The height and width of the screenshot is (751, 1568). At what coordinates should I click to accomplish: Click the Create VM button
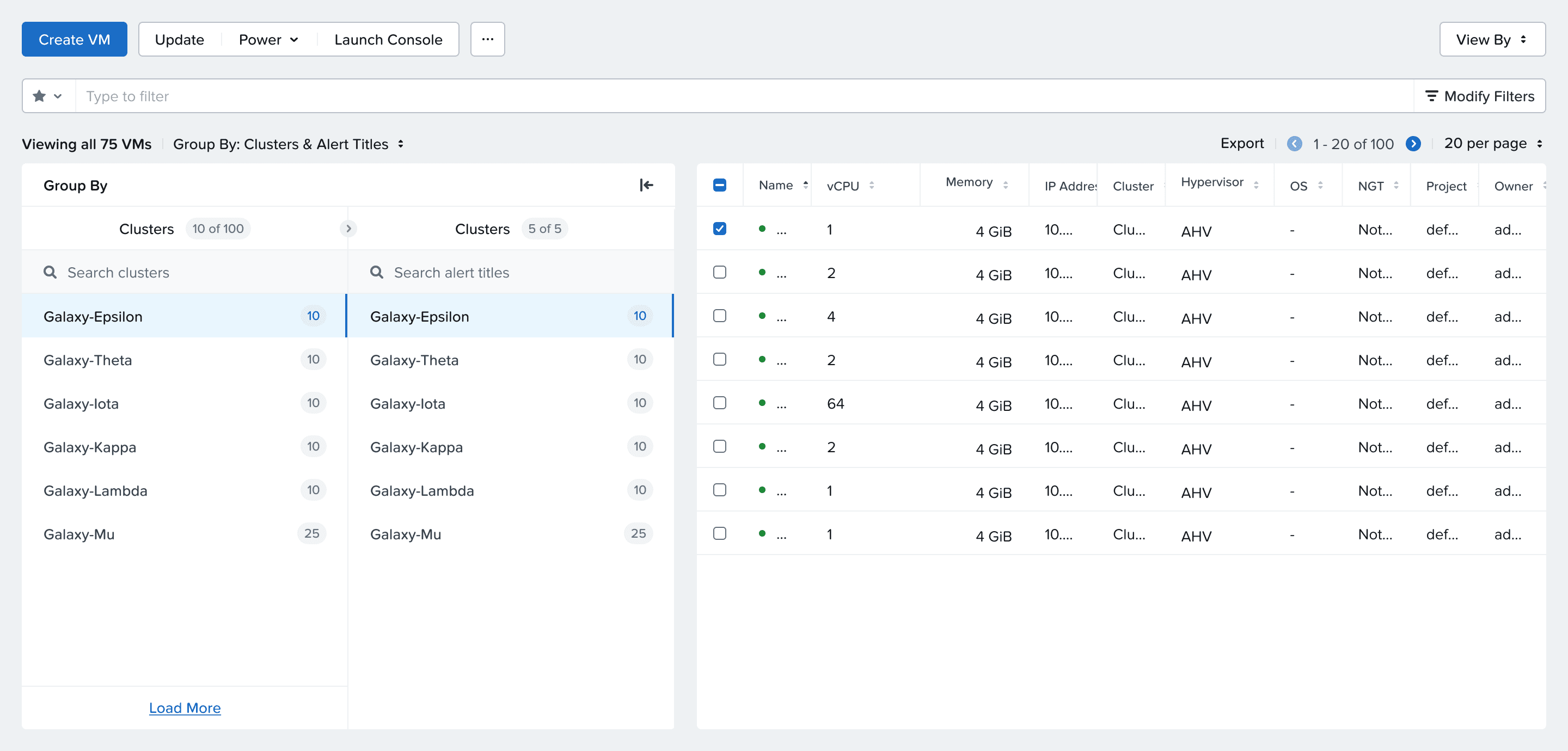74,40
